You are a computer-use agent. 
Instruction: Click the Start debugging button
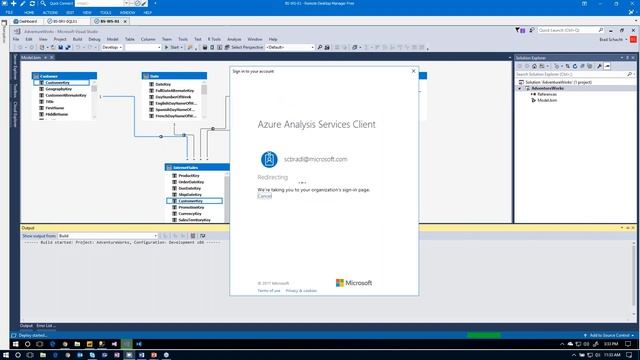pyautogui.click(x=172, y=47)
